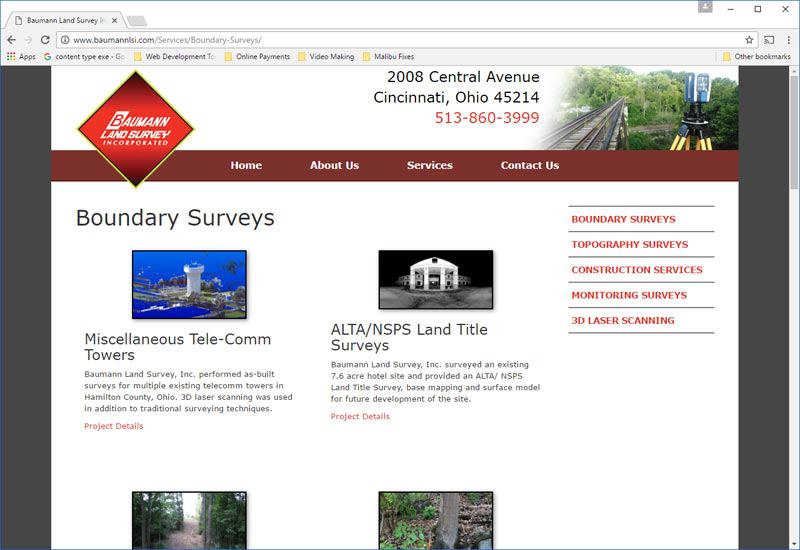Click the scrollbar up arrow
The image size is (800, 550).
(x=794, y=71)
